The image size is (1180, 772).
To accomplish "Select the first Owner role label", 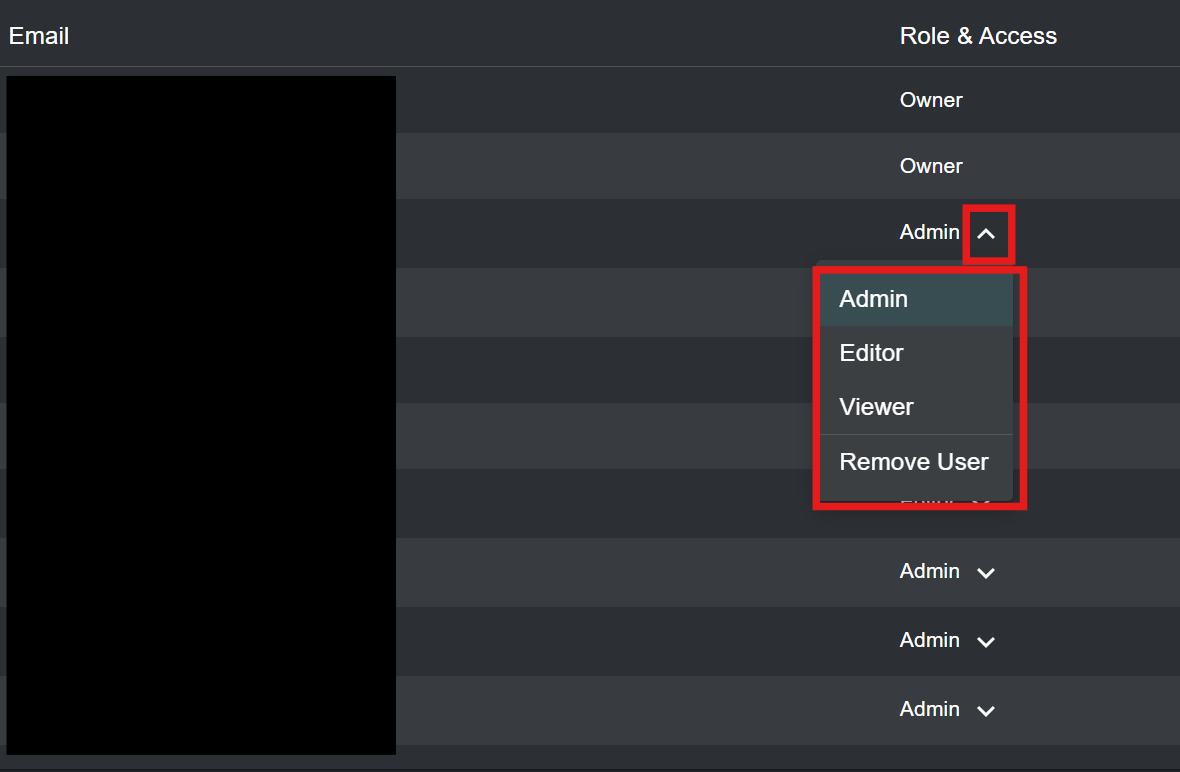I will pos(931,100).
